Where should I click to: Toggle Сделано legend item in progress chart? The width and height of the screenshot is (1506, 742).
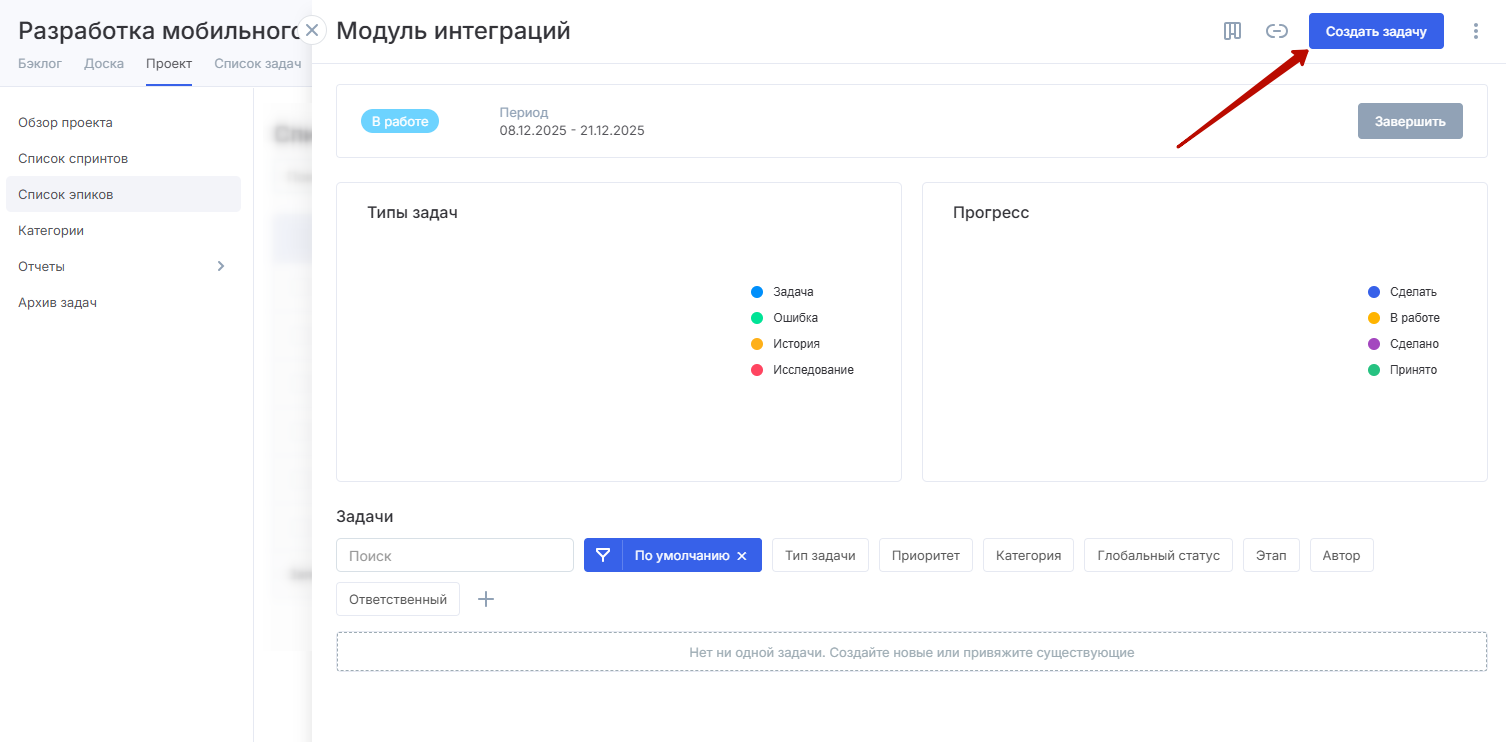1414,344
